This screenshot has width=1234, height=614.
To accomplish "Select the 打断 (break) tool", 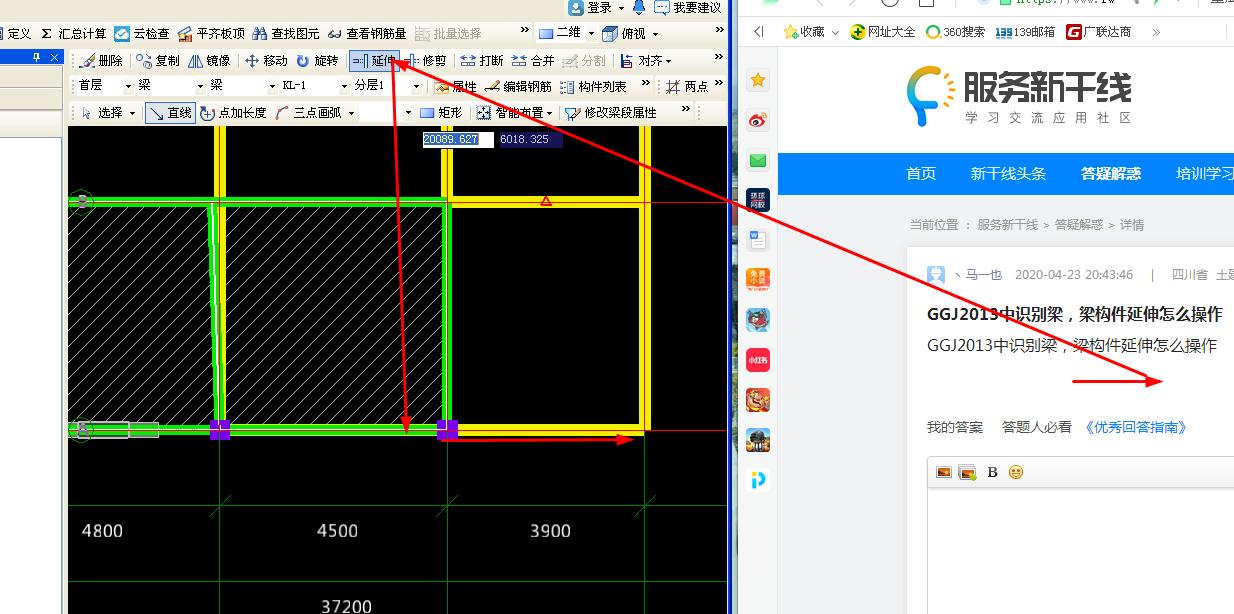I will [x=482, y=61].
